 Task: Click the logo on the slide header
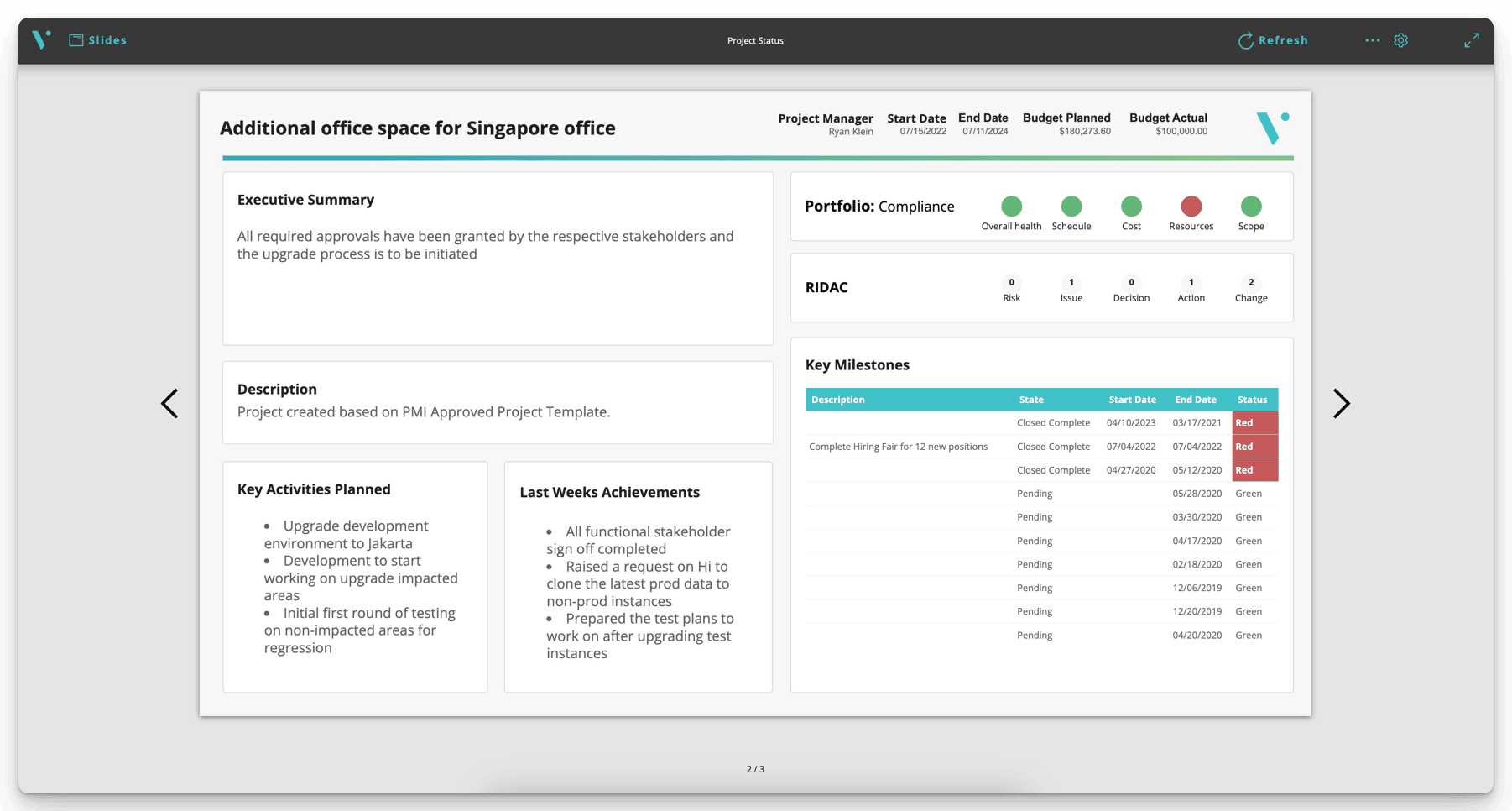(1272, 128)
